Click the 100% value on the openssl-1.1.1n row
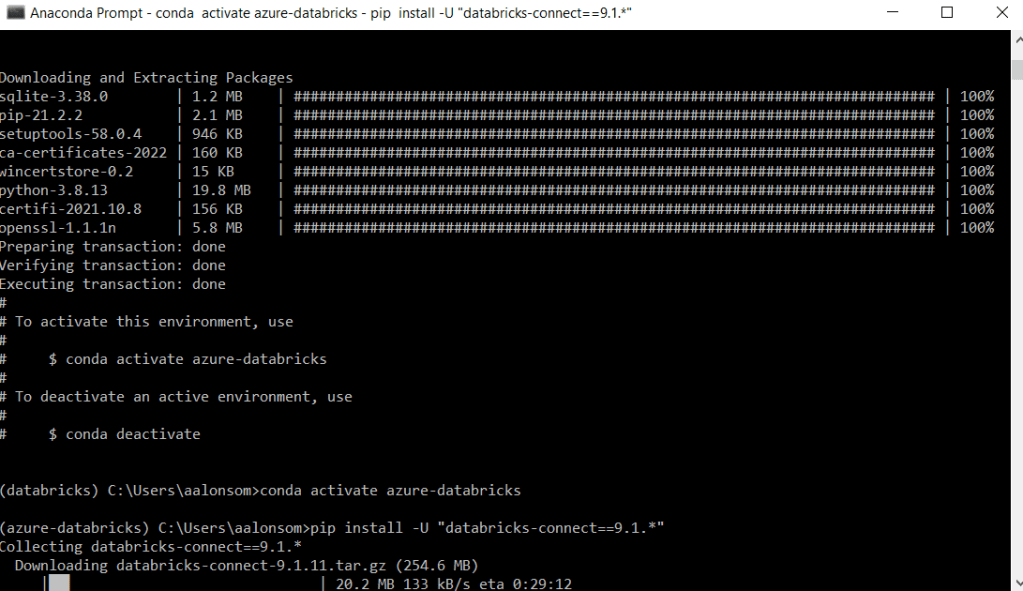 [977, 228]
